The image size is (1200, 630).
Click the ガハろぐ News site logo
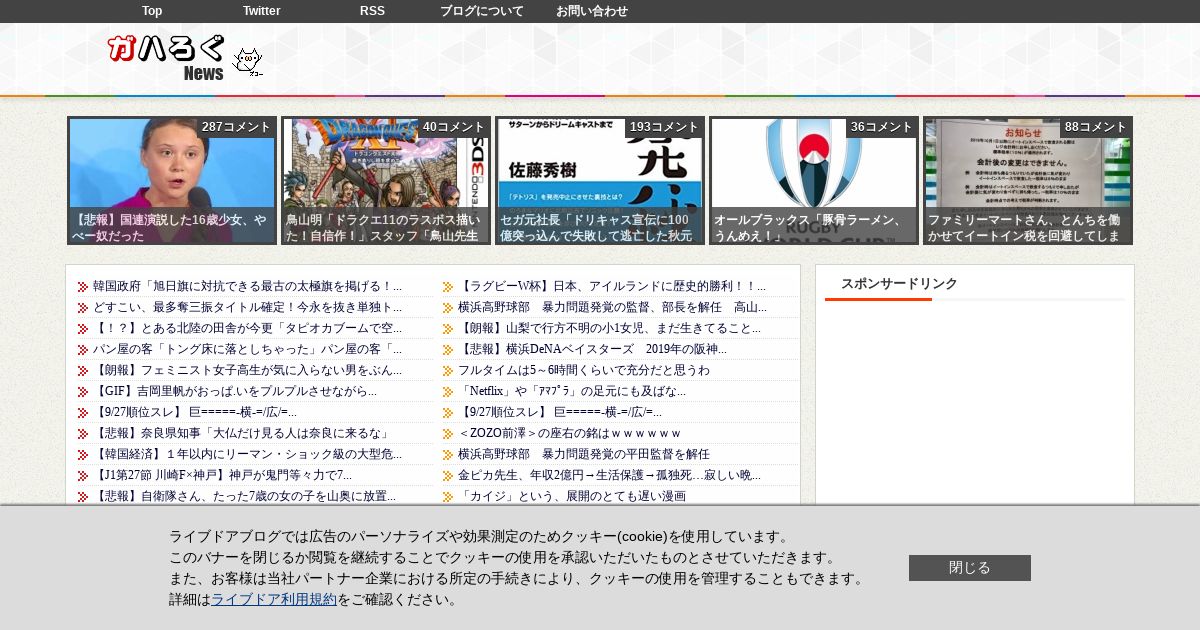pos(167,58)
